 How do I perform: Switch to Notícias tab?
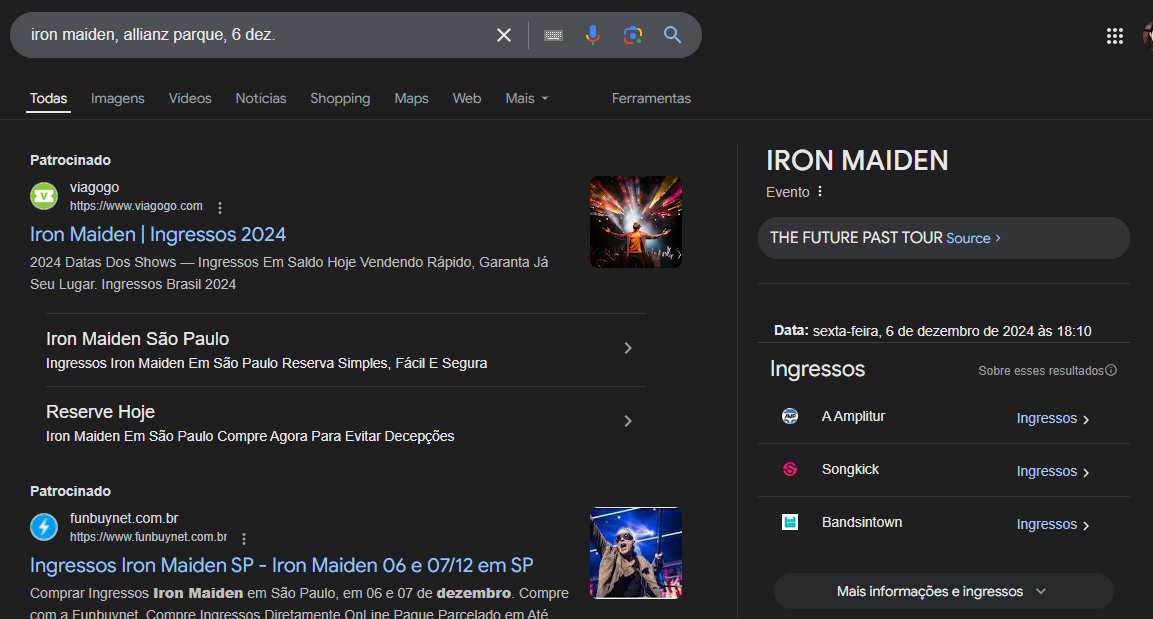261,99
